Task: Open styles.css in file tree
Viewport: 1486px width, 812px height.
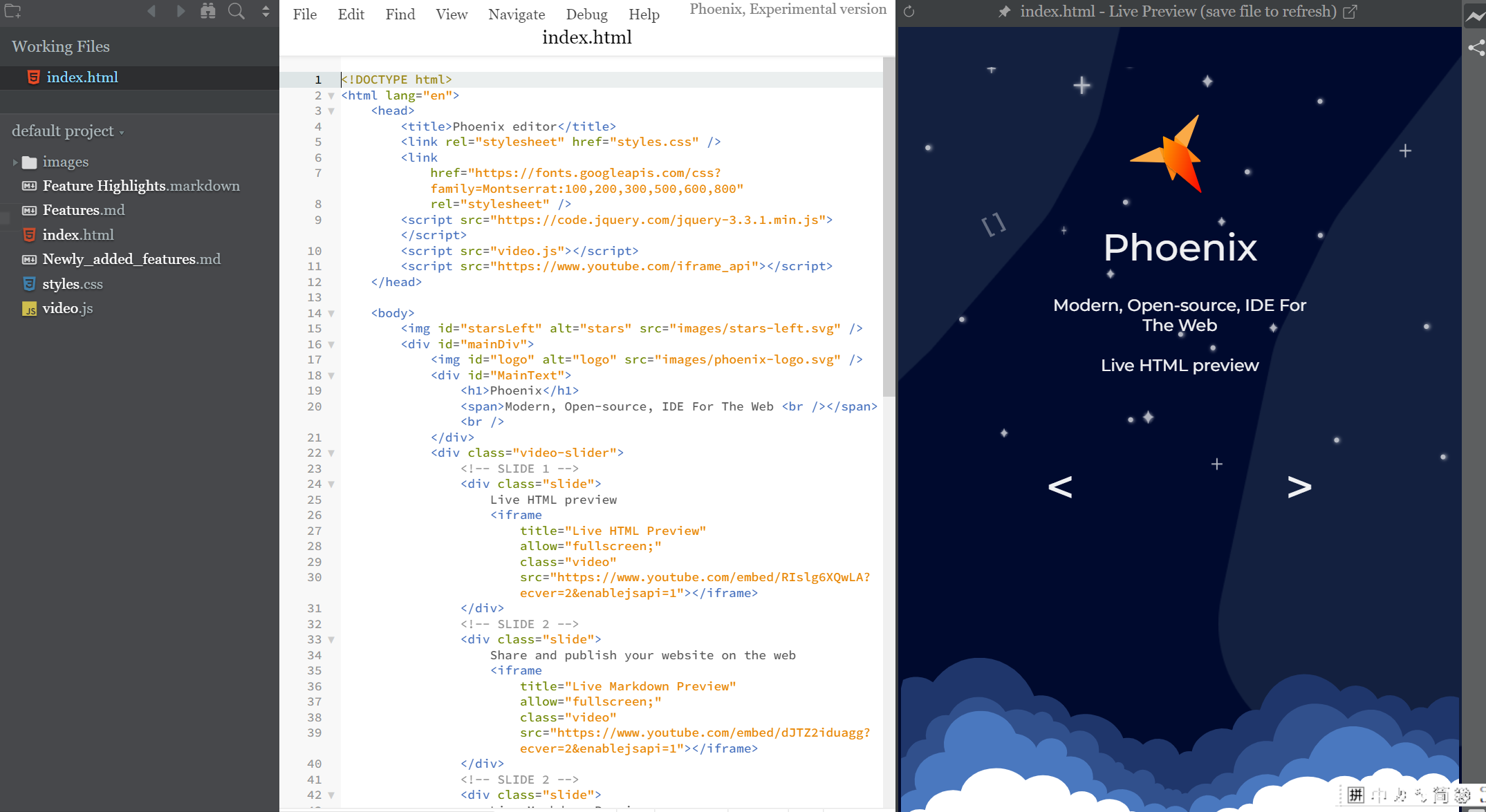Action: 73,284
